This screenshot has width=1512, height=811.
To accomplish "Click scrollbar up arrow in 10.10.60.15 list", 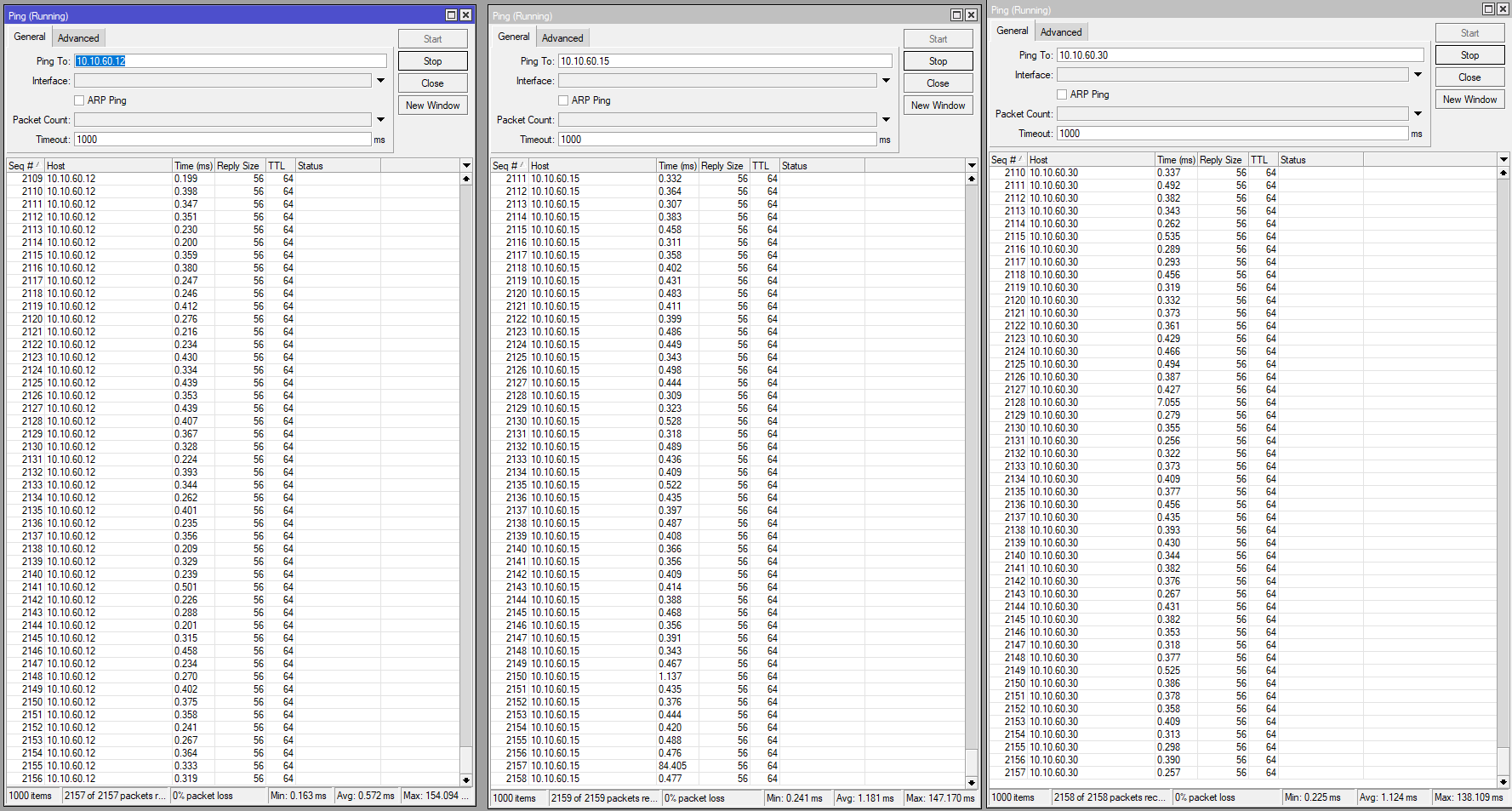I will [972, 179].
